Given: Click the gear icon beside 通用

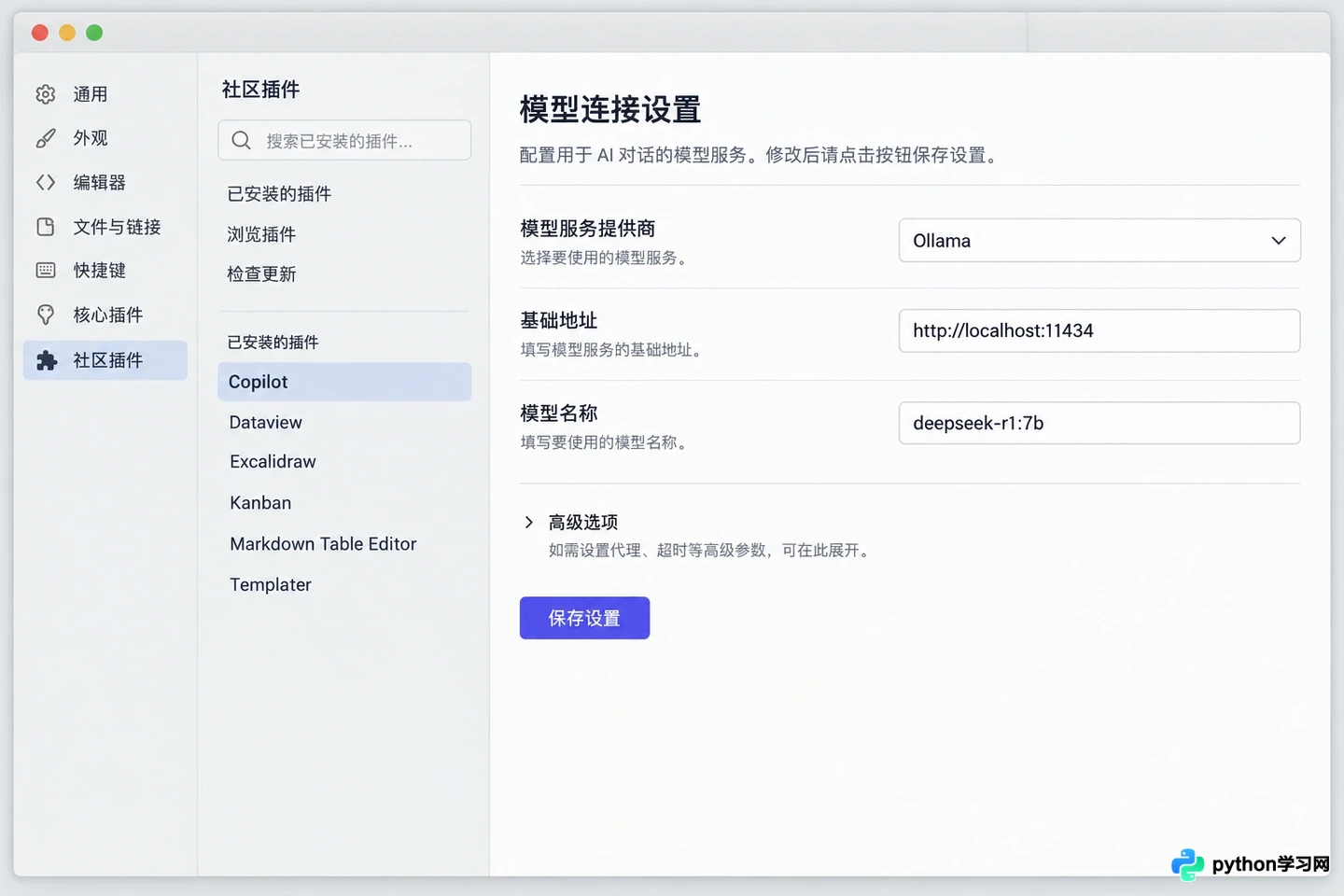Looking at the screenshot, I should [46, 94].
